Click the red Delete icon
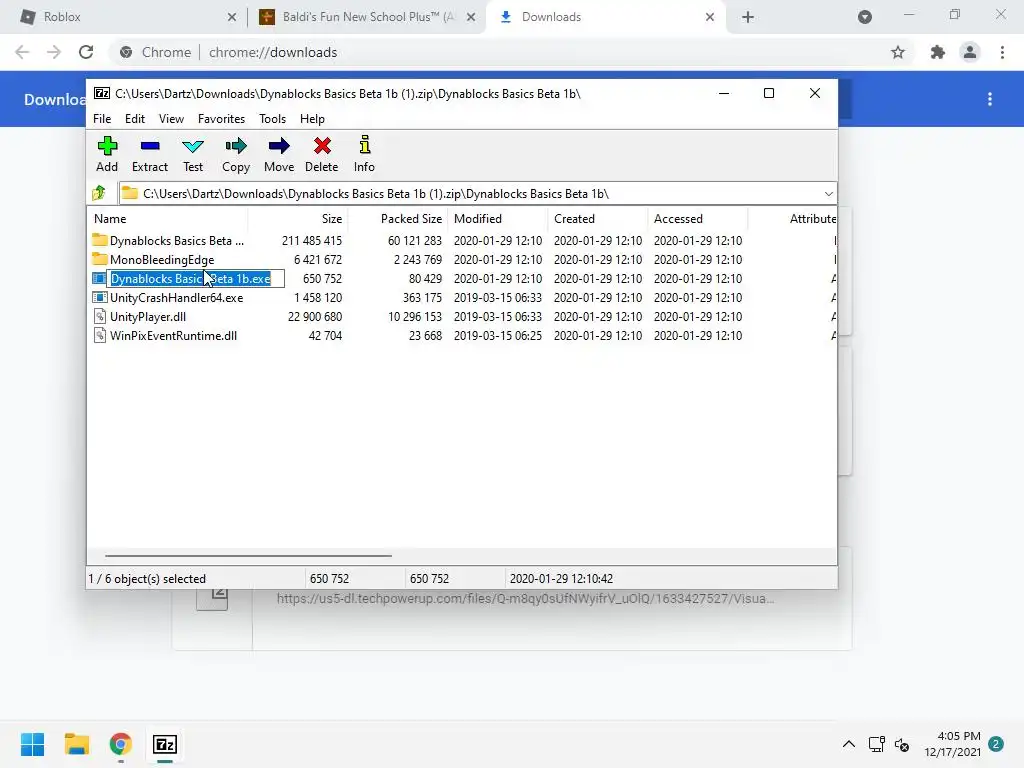1024x768 pixels. tap(322, 146)
